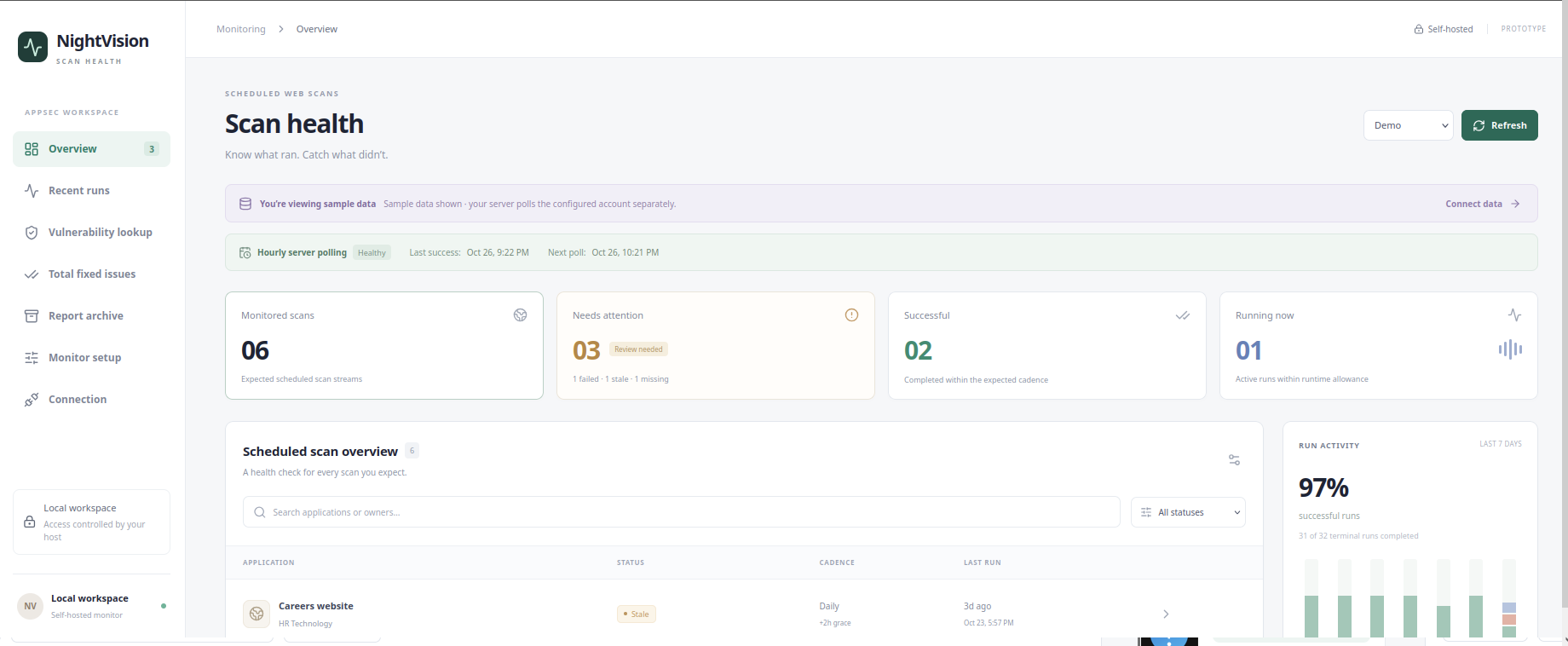Viewport: 1568px width, 646px height.
Task: Open the Overview menu item
Action: (x=91, y=149)
